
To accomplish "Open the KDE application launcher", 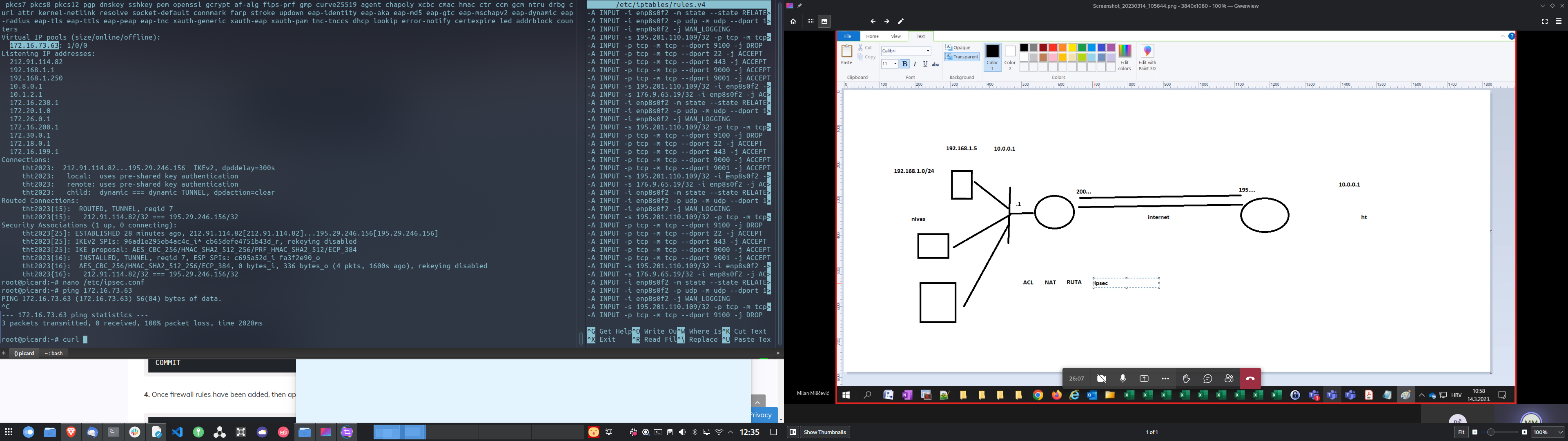I will 9,432.
